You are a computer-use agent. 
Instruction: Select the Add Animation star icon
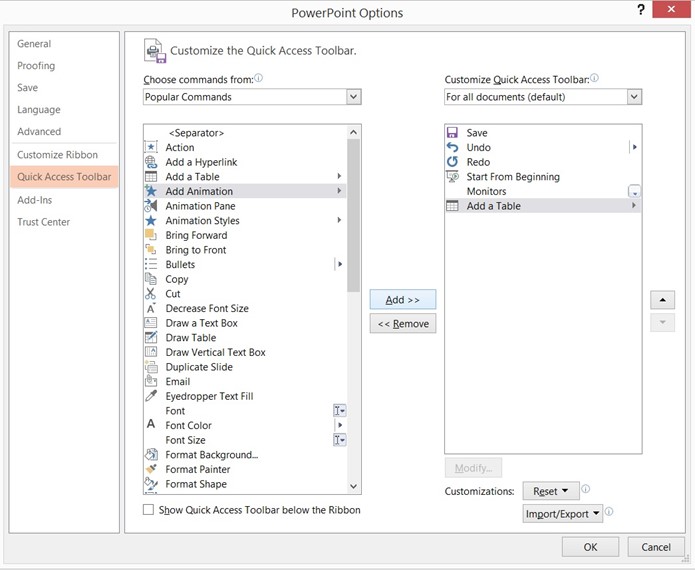(x=151, y=191)
